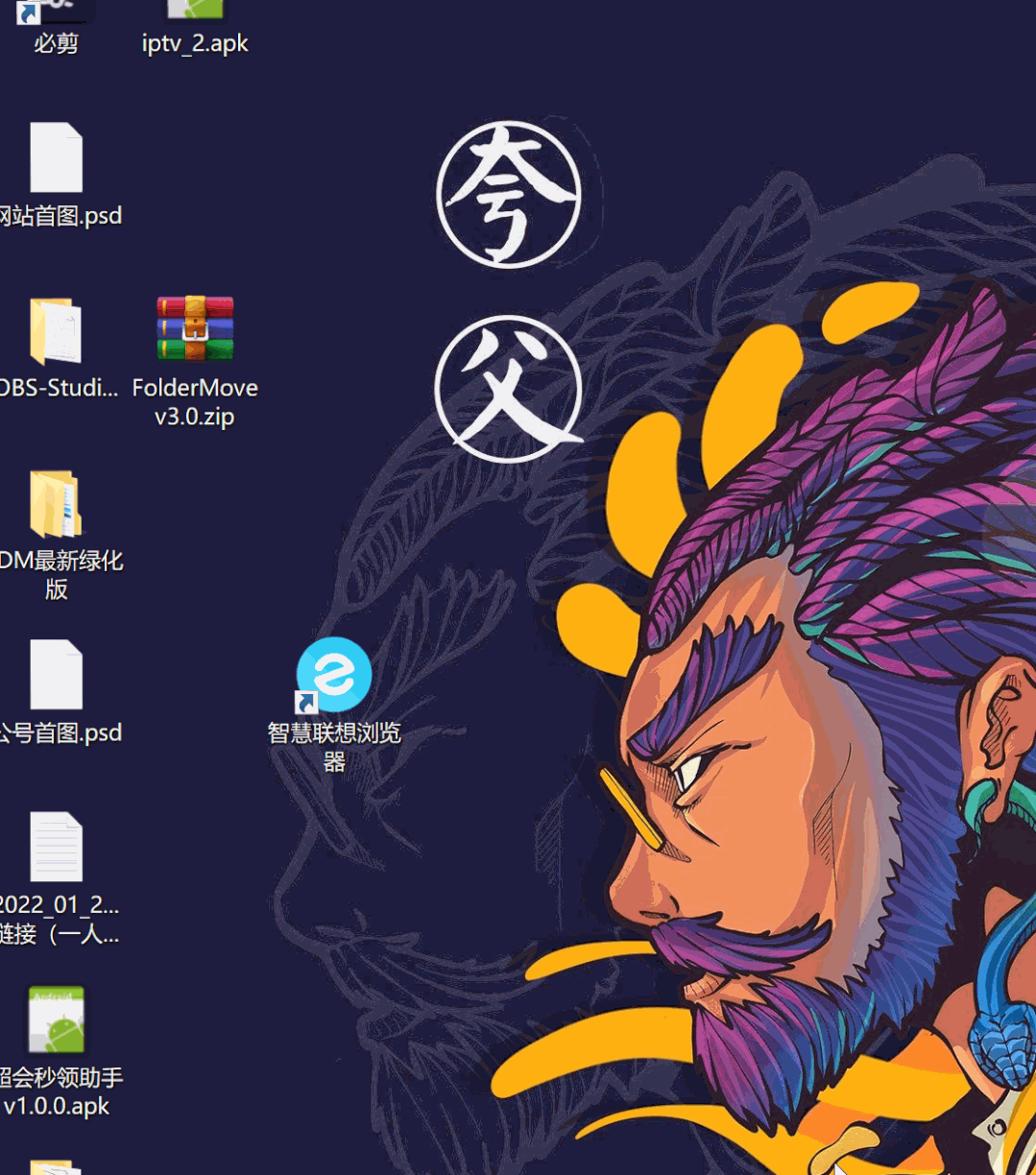Click the '智慧联想浏览器' label text
Viewport: 1036px width, 1175px height.
(334, 747)
